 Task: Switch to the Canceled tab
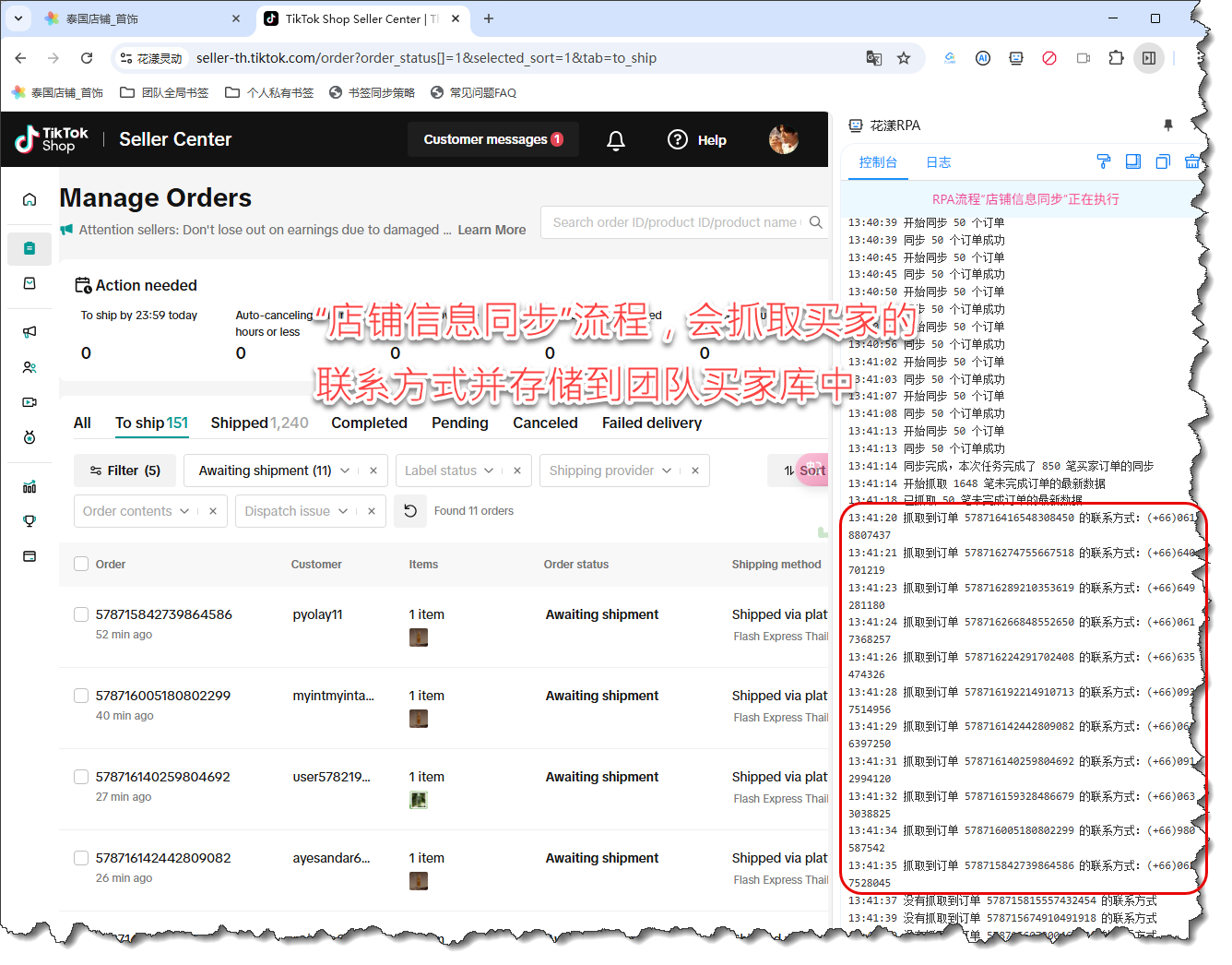[x=545, y=423]
